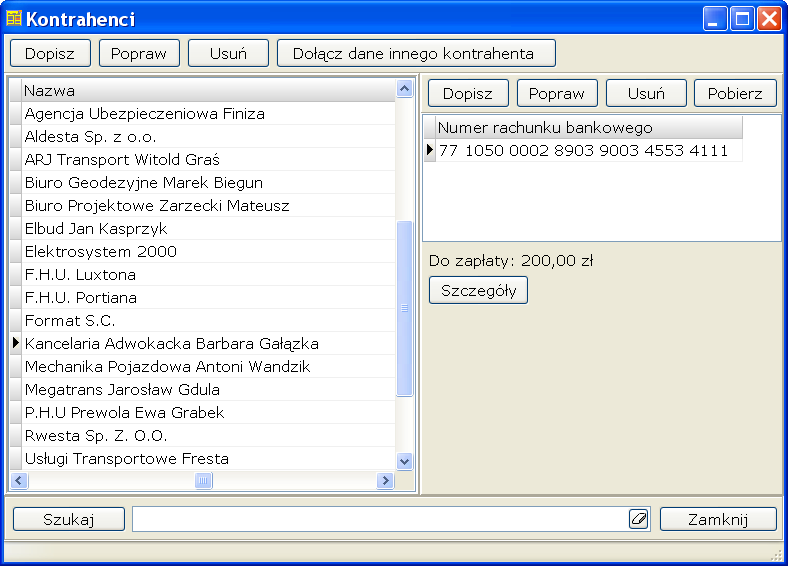
Task: Select Megatrans Jarosław Gdula row
Action: 122,390
